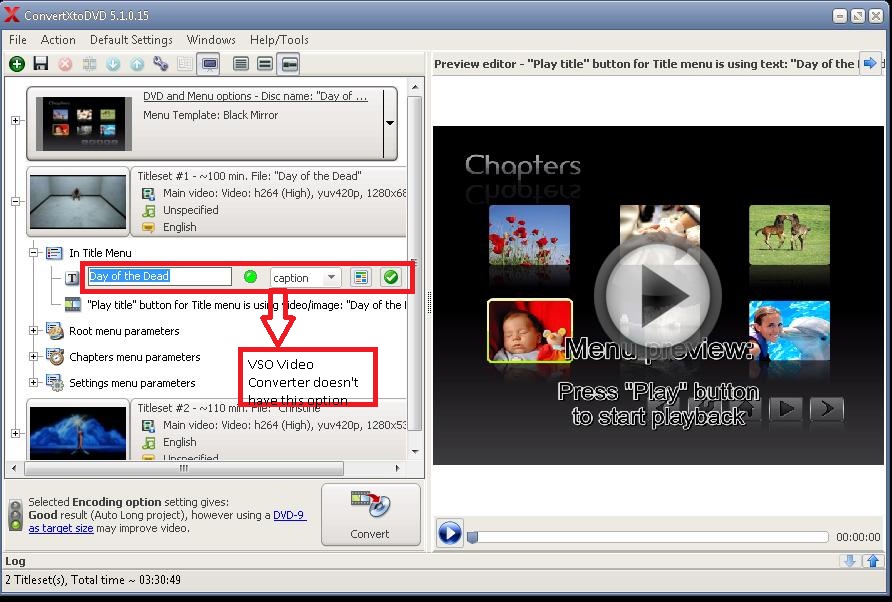Click the filmstrip Play title button icon
892x602 pixels.
(x=73, y=305)
